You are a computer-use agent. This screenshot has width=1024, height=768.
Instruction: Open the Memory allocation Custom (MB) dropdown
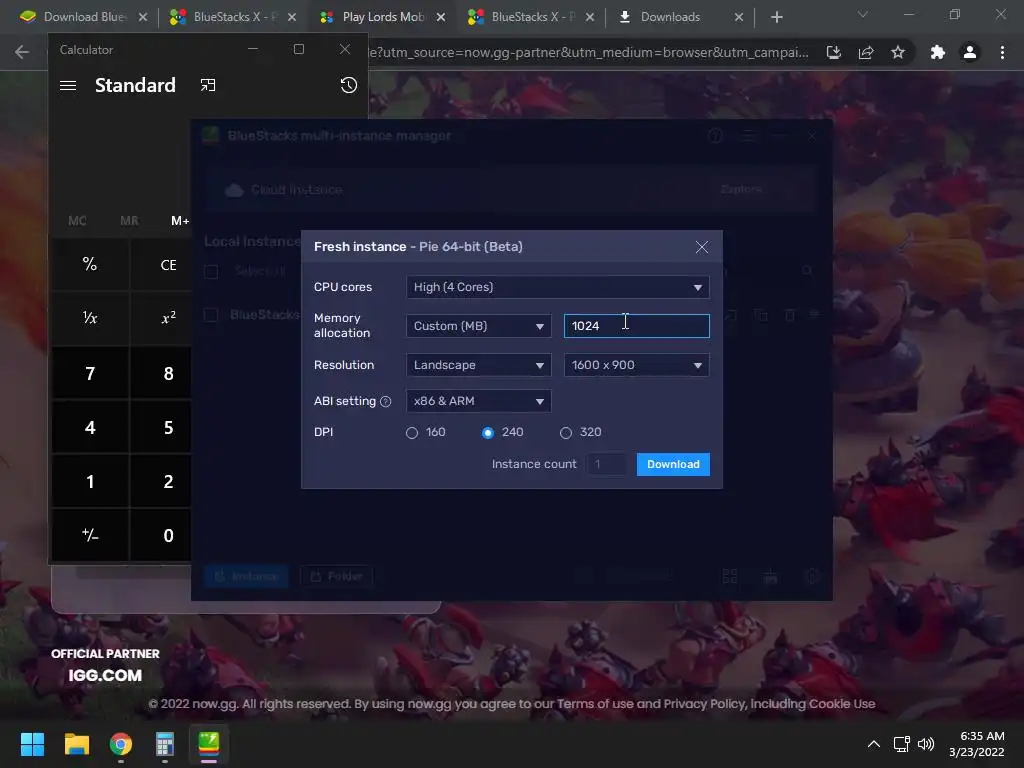[478, 326]
